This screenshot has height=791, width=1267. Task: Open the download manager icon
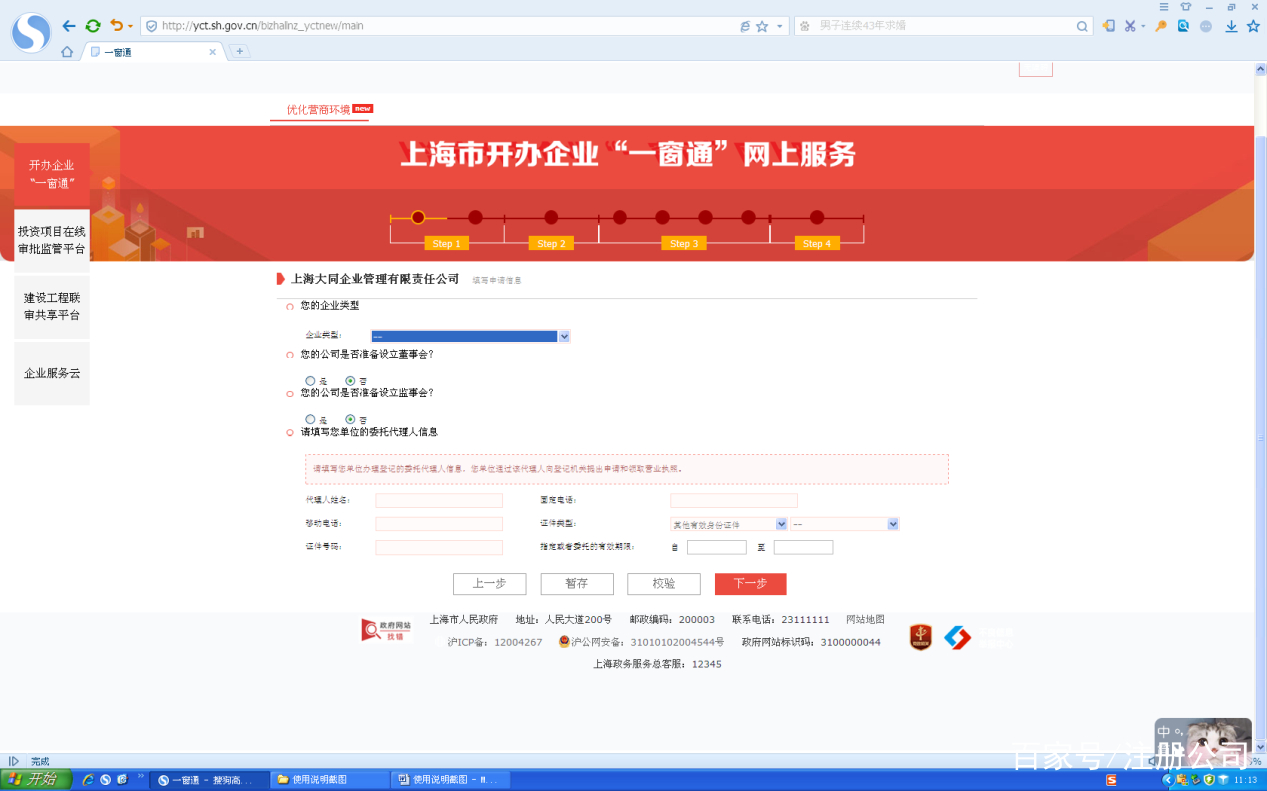click(x=1231, y=26)
